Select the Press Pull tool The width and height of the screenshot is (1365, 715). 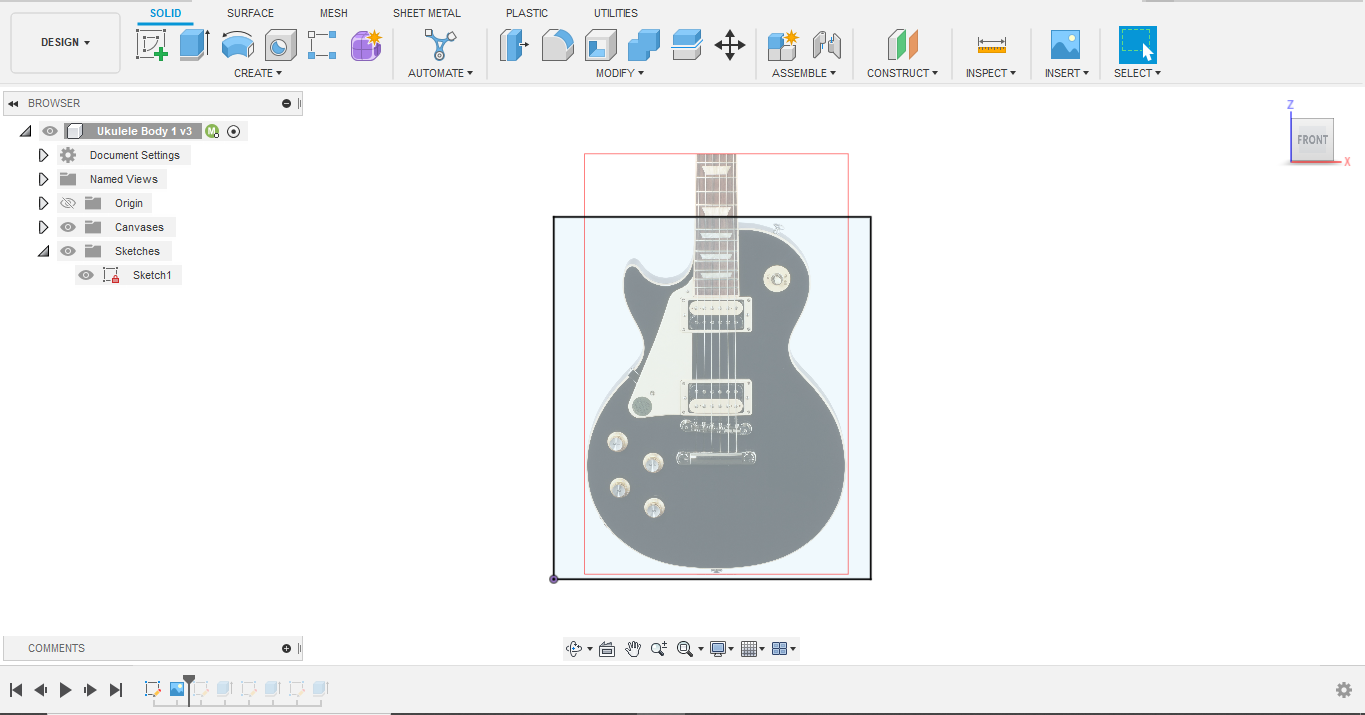pos(514,45)
